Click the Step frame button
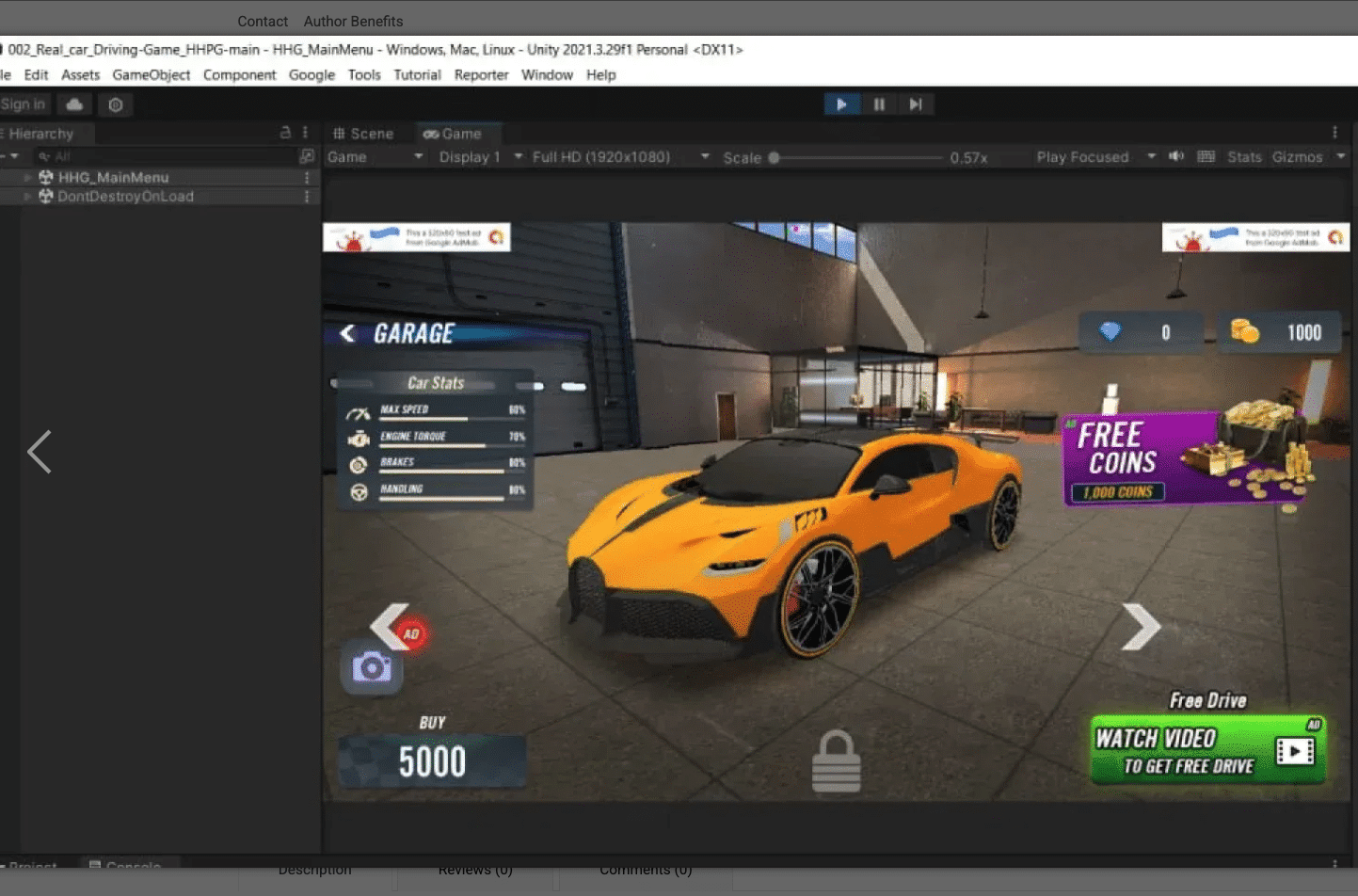This screenshot has width=1358, height=896. tap(916, 104)
